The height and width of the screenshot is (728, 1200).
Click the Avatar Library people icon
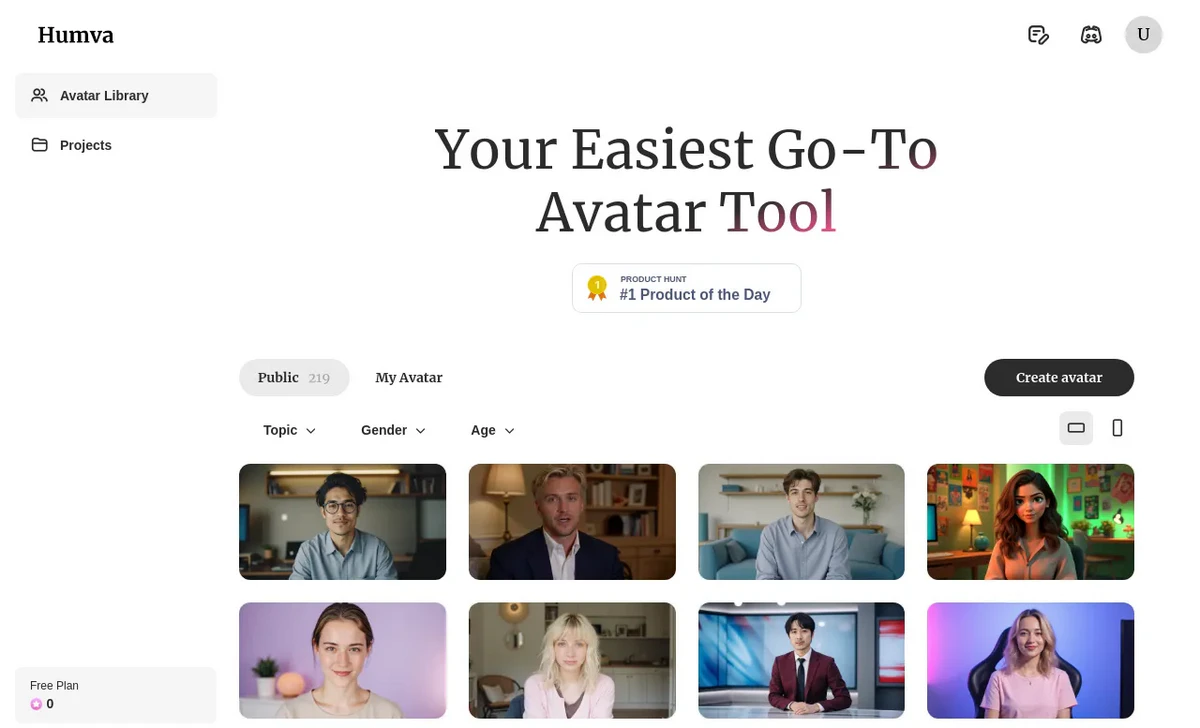tap(39, 96)
